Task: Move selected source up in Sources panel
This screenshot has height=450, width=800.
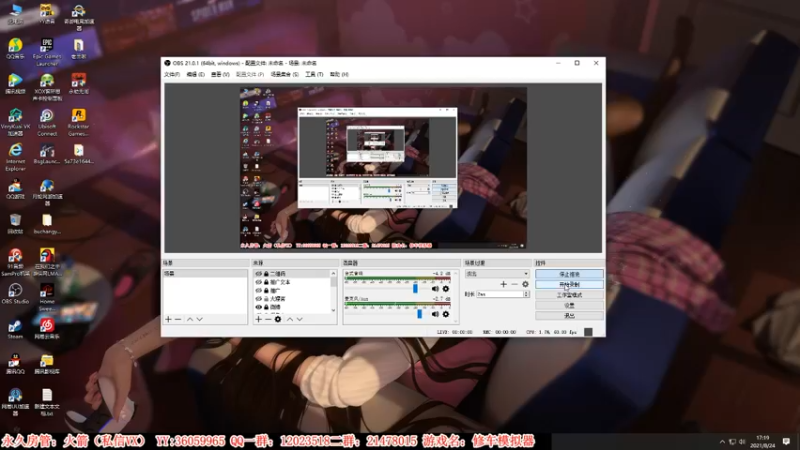Action: click(x=290, y=319)
